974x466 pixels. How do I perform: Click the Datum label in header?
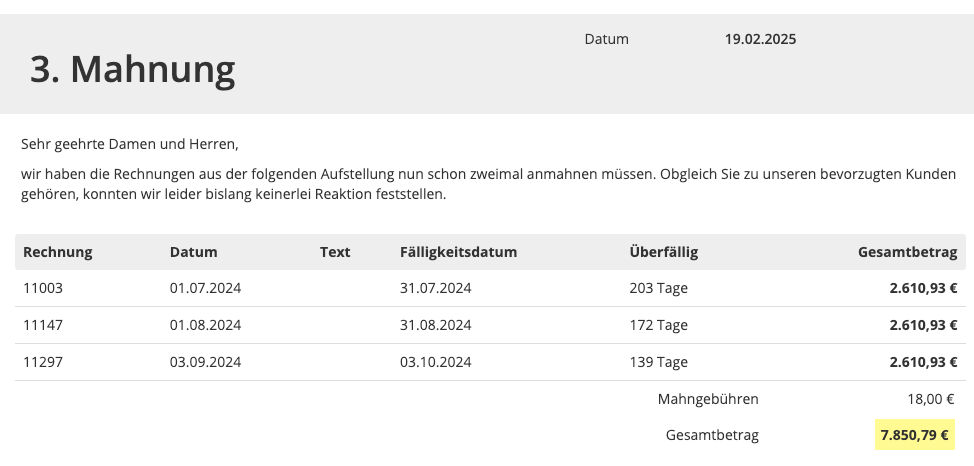606,39
